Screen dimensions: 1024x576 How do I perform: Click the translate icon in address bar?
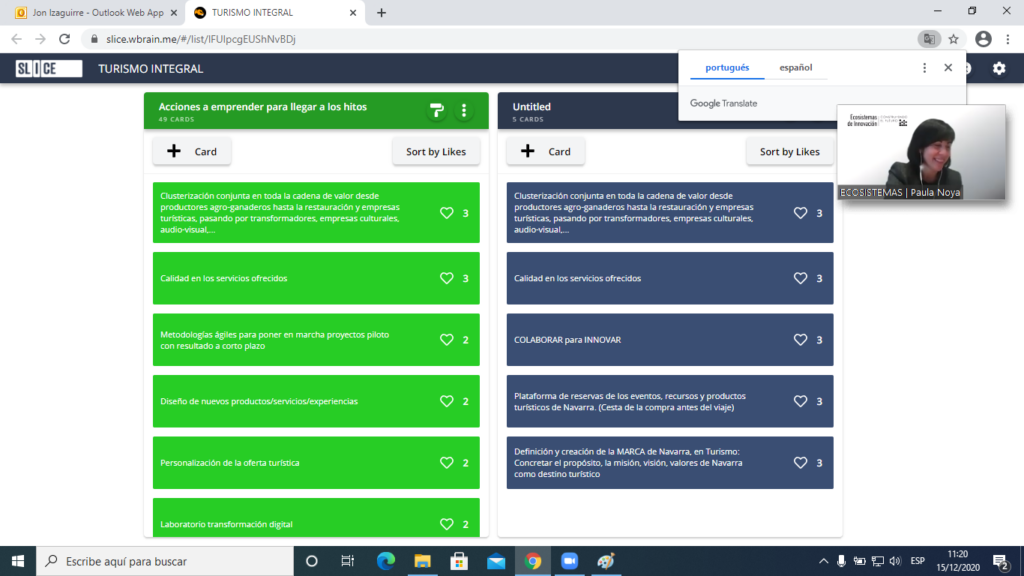pos(929,39)
